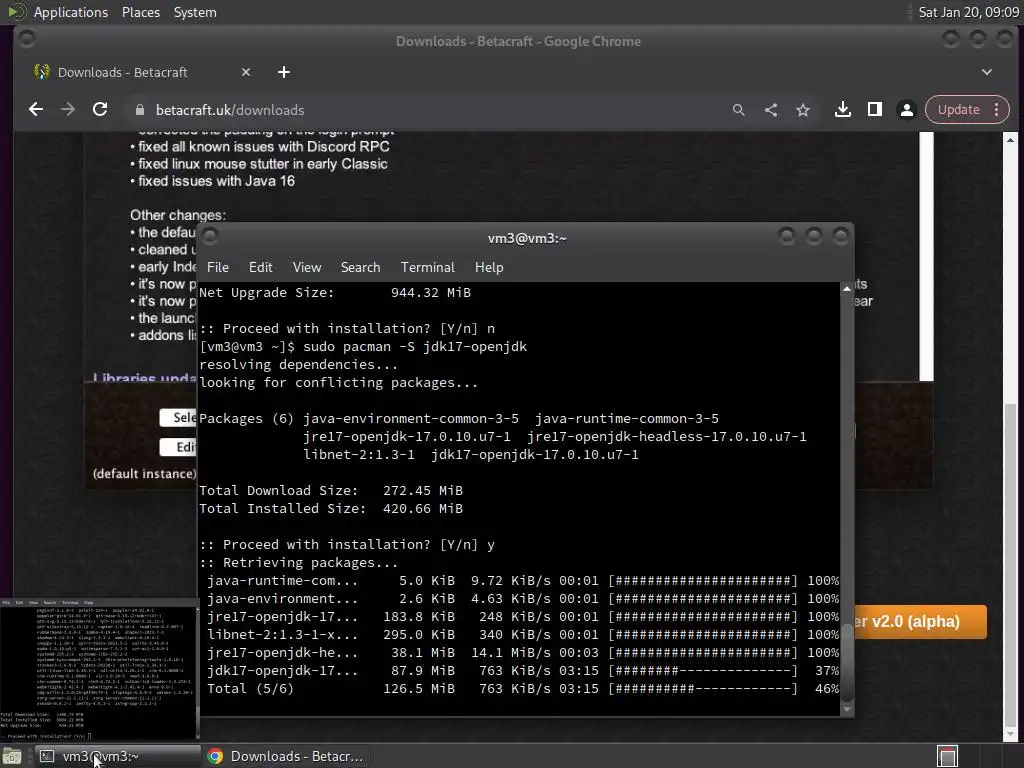
Task: Open the terminal Search menu
Action: click(360, 267)
